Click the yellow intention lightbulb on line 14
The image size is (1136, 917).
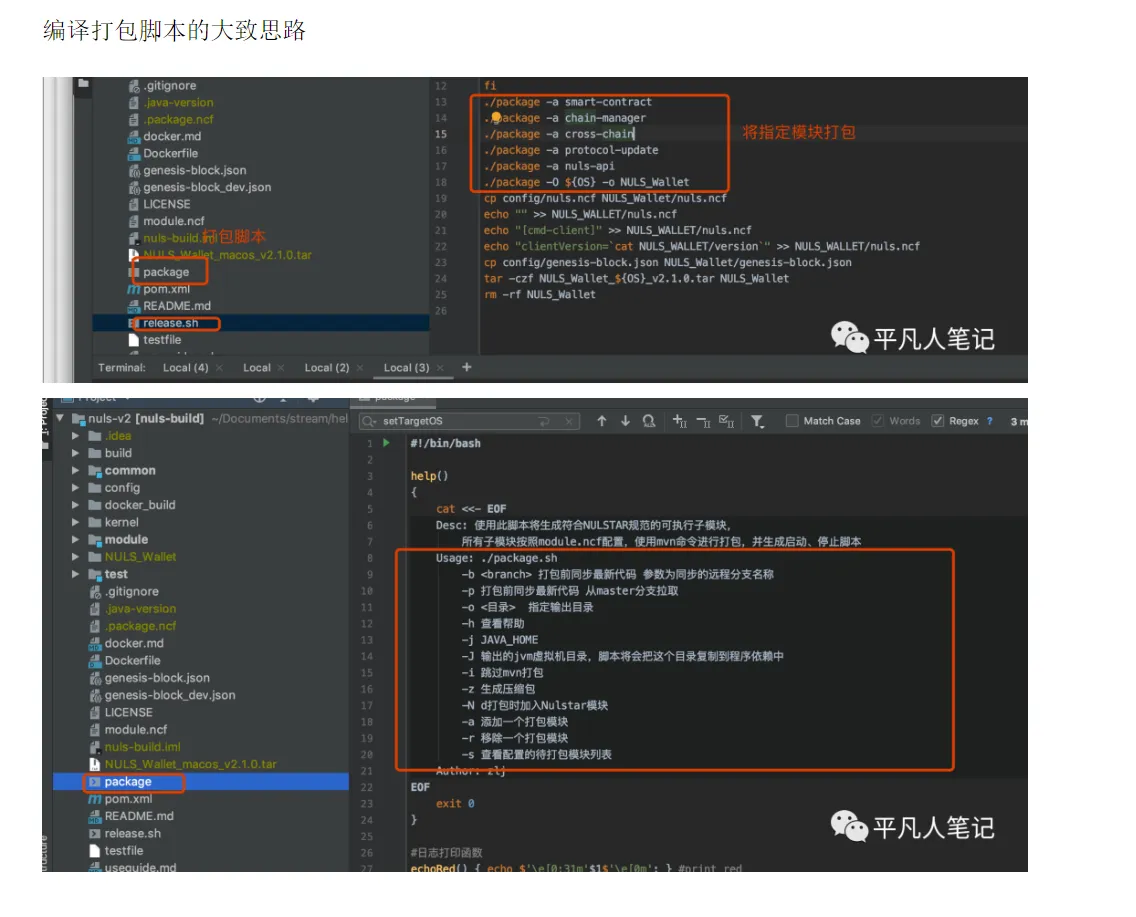pos(496,117)
